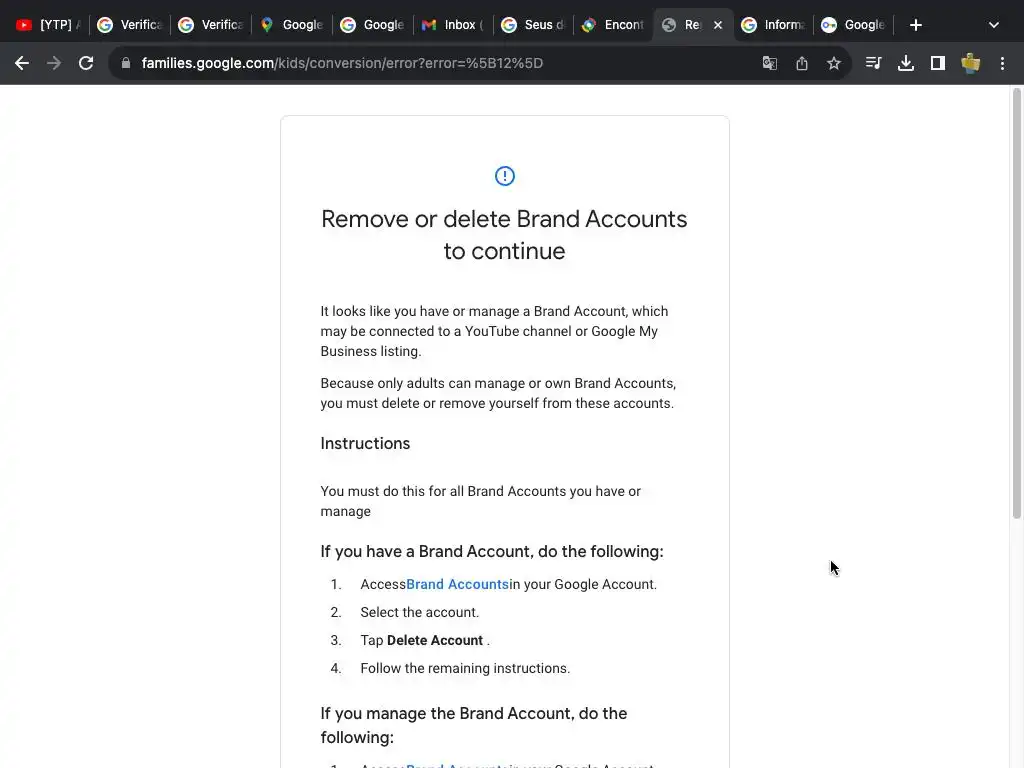
Task: View site info via the lock icon
Action: pyautogui.click(x=126, y=63)
